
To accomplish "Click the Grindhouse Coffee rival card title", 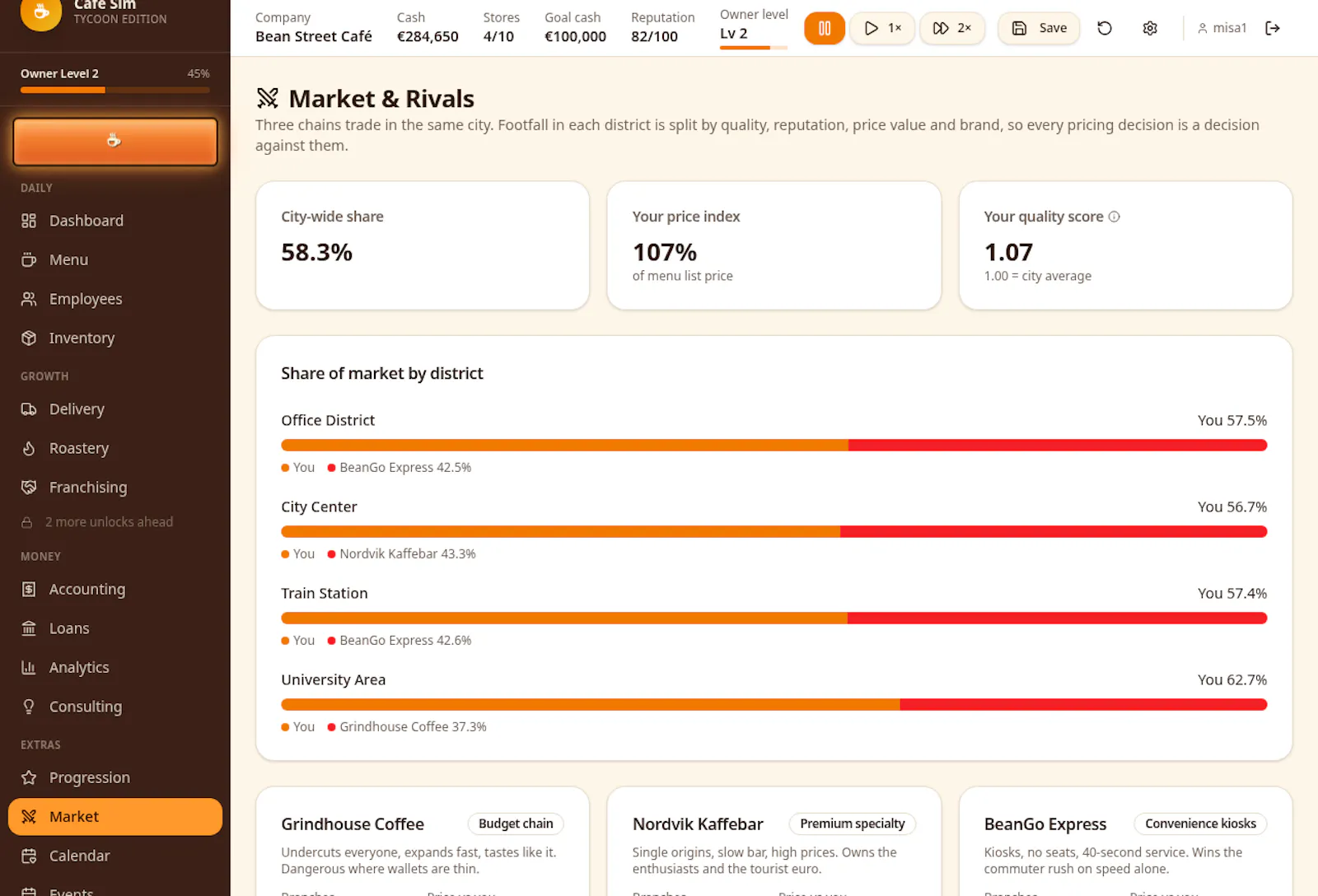I will tap(353, 824).
